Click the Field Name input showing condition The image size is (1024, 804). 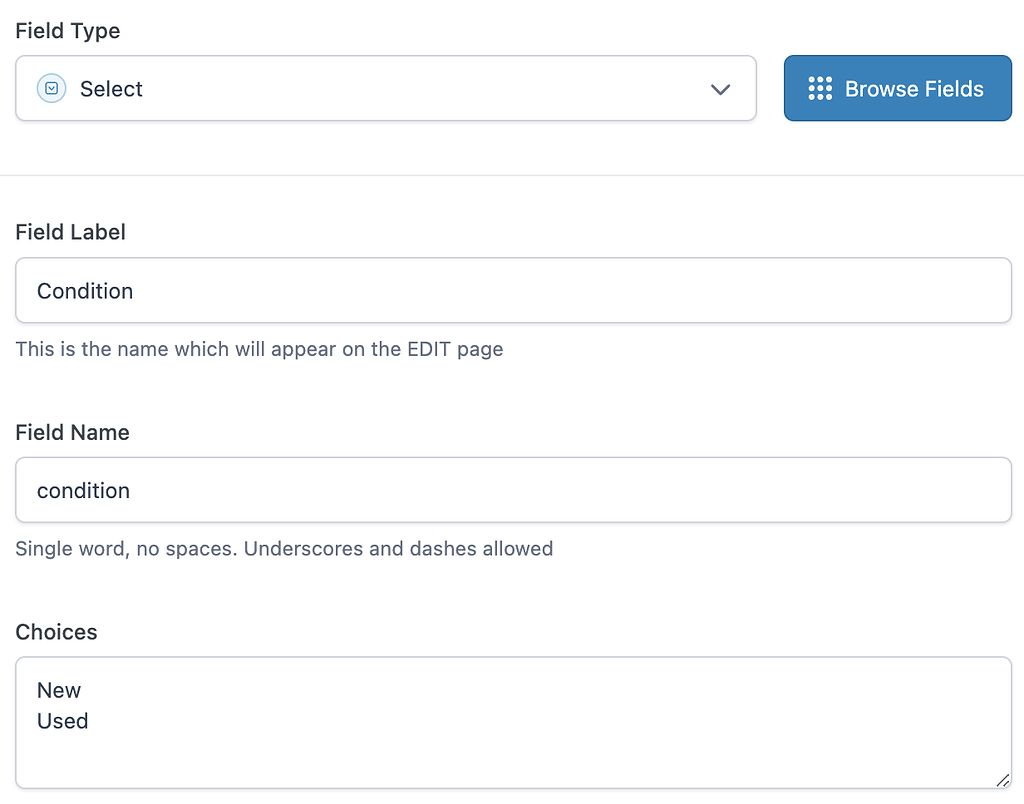coord(400,490)
